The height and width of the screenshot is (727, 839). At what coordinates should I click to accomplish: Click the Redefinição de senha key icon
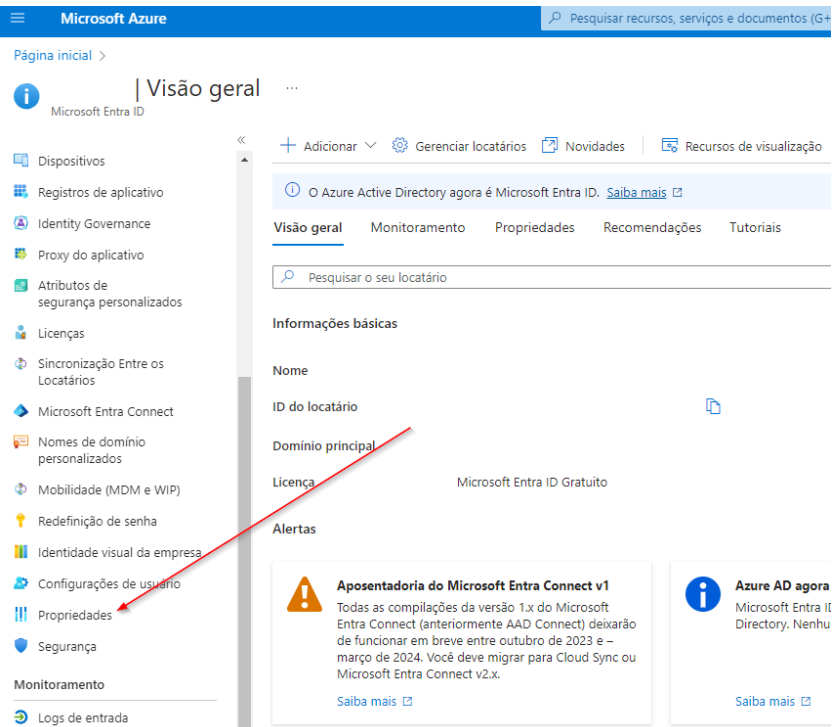click(21, 520)
